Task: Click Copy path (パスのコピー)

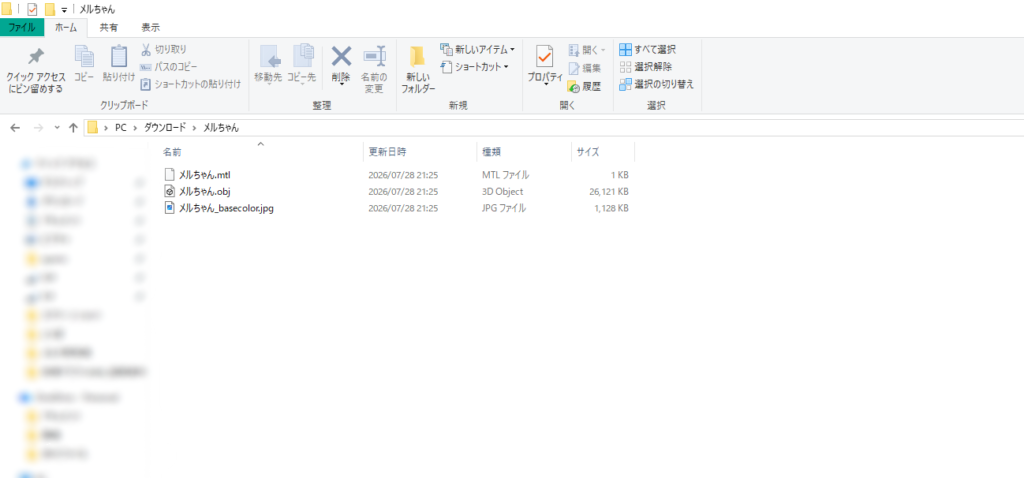Action: 168,67
